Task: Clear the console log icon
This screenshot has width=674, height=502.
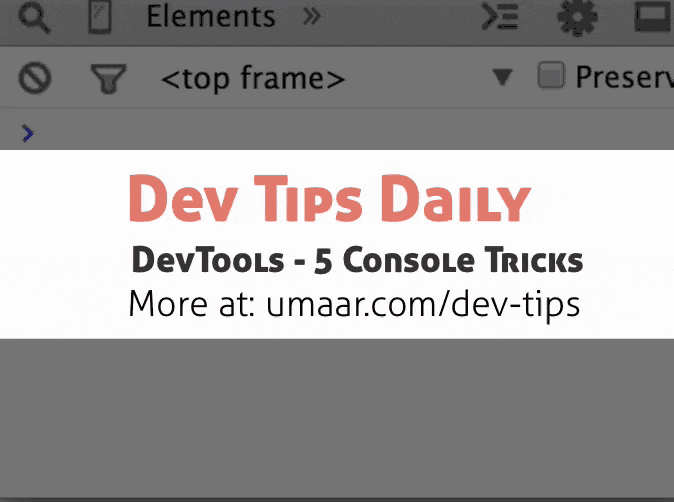Action: 35,78
